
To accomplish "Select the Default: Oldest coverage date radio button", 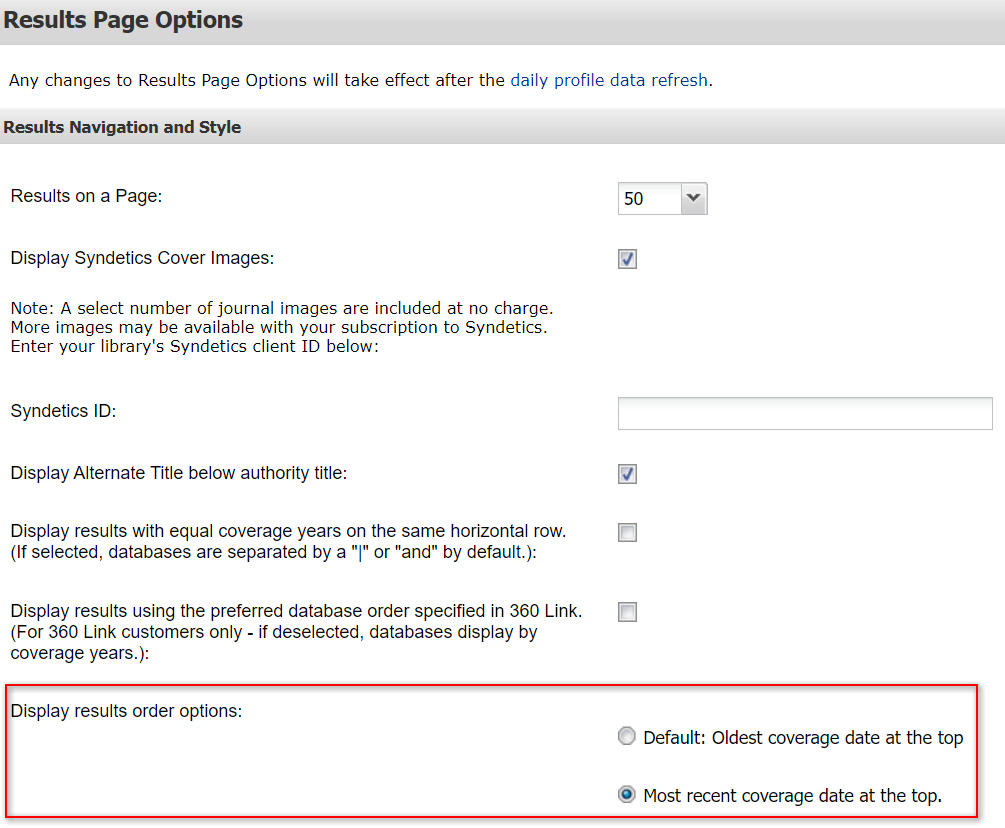I will point(627,738).
